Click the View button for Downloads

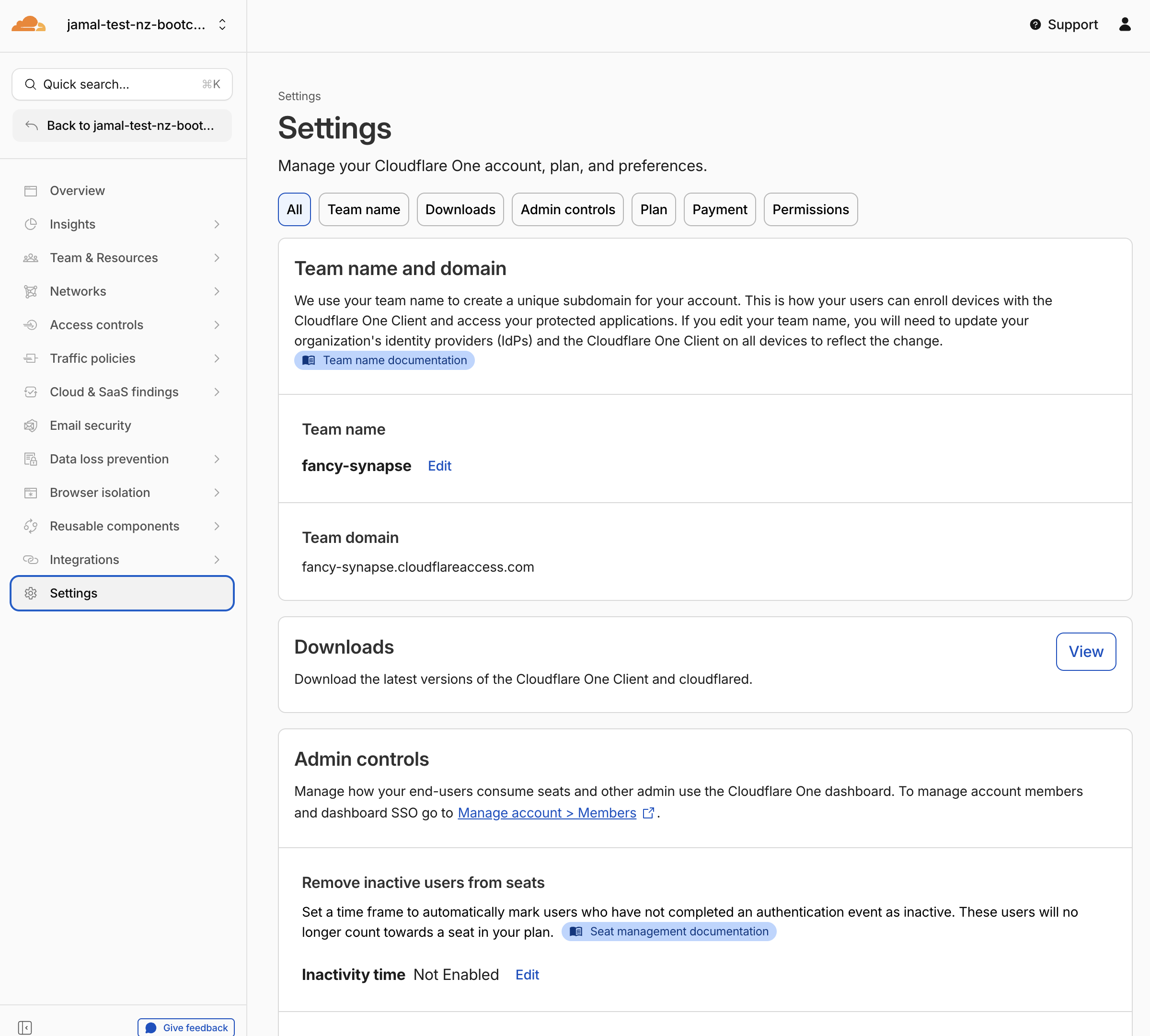pyautogui.click(x=1086, y=652)
